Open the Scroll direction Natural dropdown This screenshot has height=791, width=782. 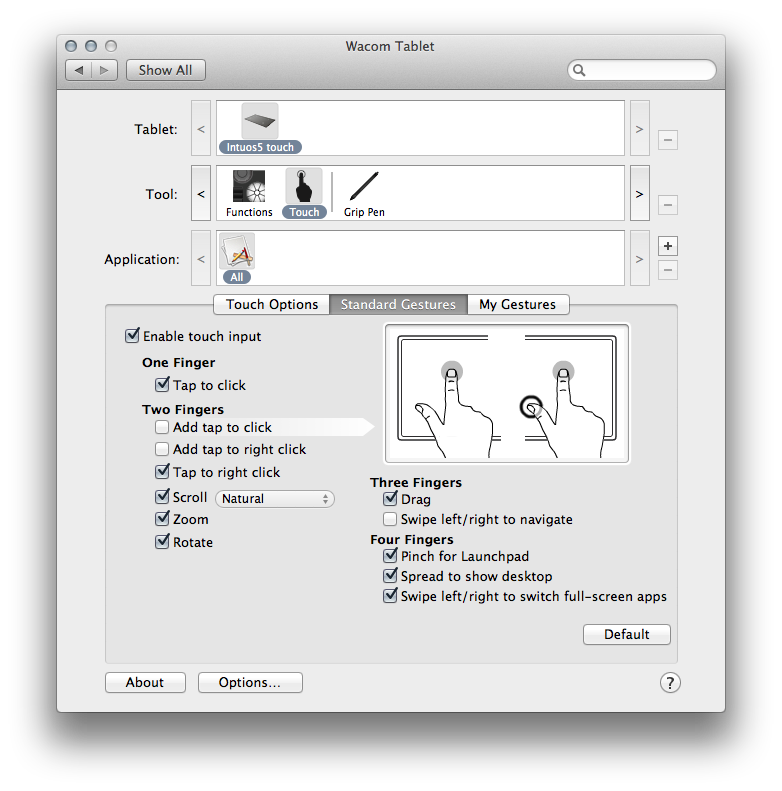tap(275, 499)
